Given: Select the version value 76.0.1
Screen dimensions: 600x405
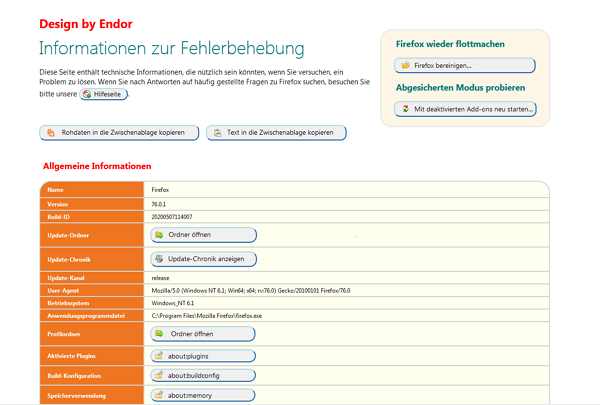Looking at the screenshot, I should pyautogui.click(x=158, y=204).
